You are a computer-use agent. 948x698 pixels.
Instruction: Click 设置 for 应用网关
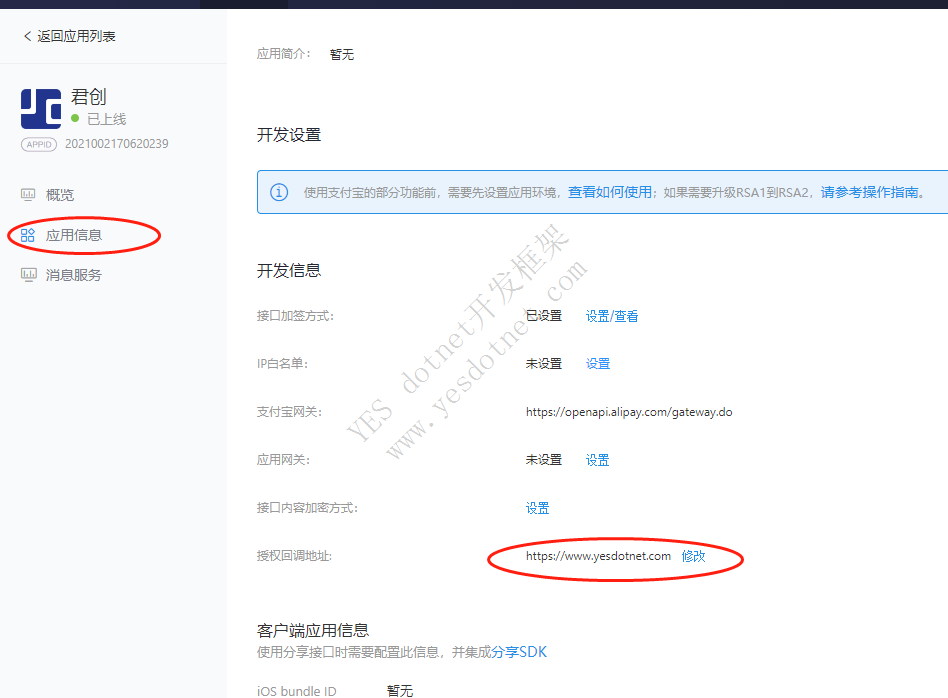[x=597, y=460]
